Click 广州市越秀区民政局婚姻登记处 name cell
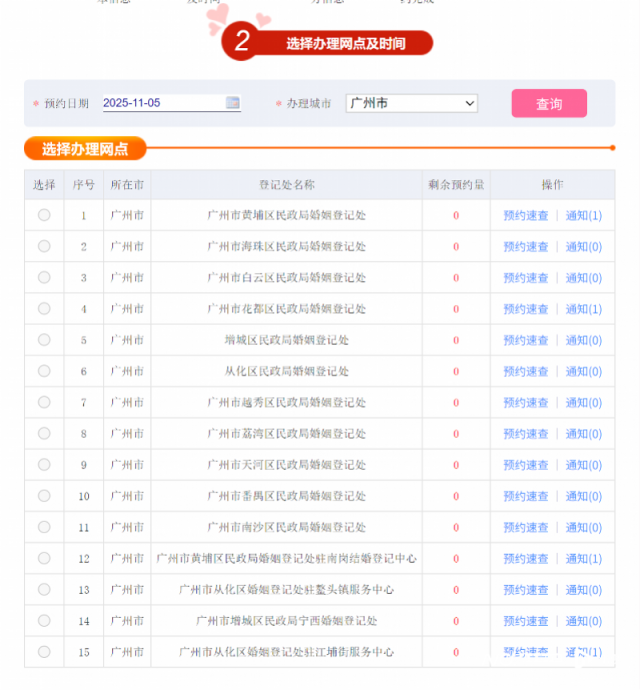The width and height of the screenshot is (640, 690). click(x=287, y=403)
